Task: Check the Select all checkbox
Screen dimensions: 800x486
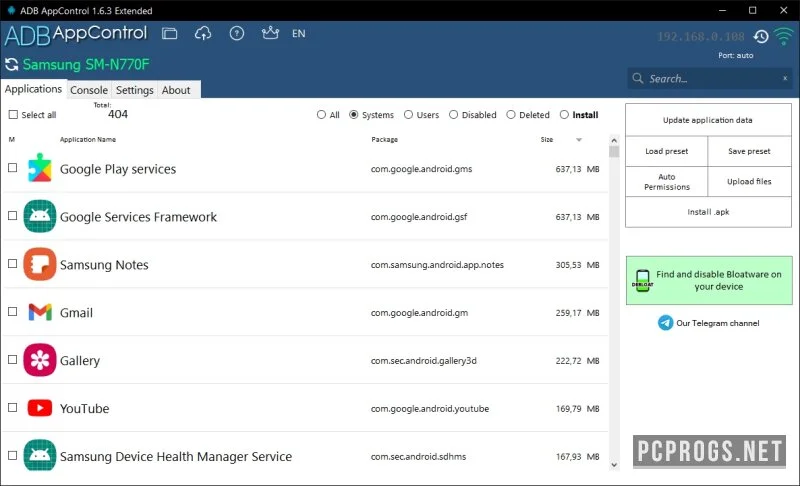Action: tap(13, 115)
